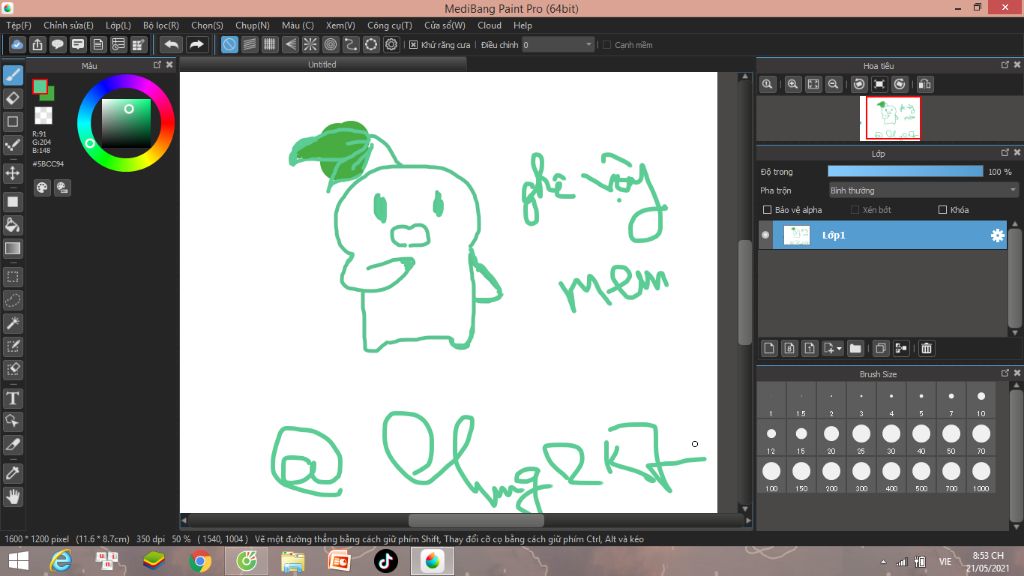Toggle Khử răng cưa anti-aliasing checkbox
1024x576 pixels.
pos(413,44)
